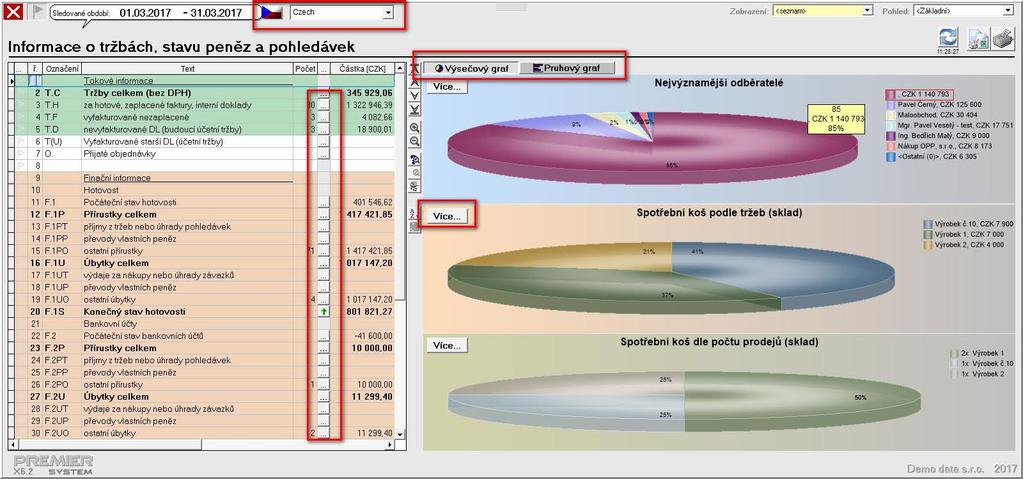
Task: Open detail button for F.2U Úbytky celkem
Action: point(324,397)
